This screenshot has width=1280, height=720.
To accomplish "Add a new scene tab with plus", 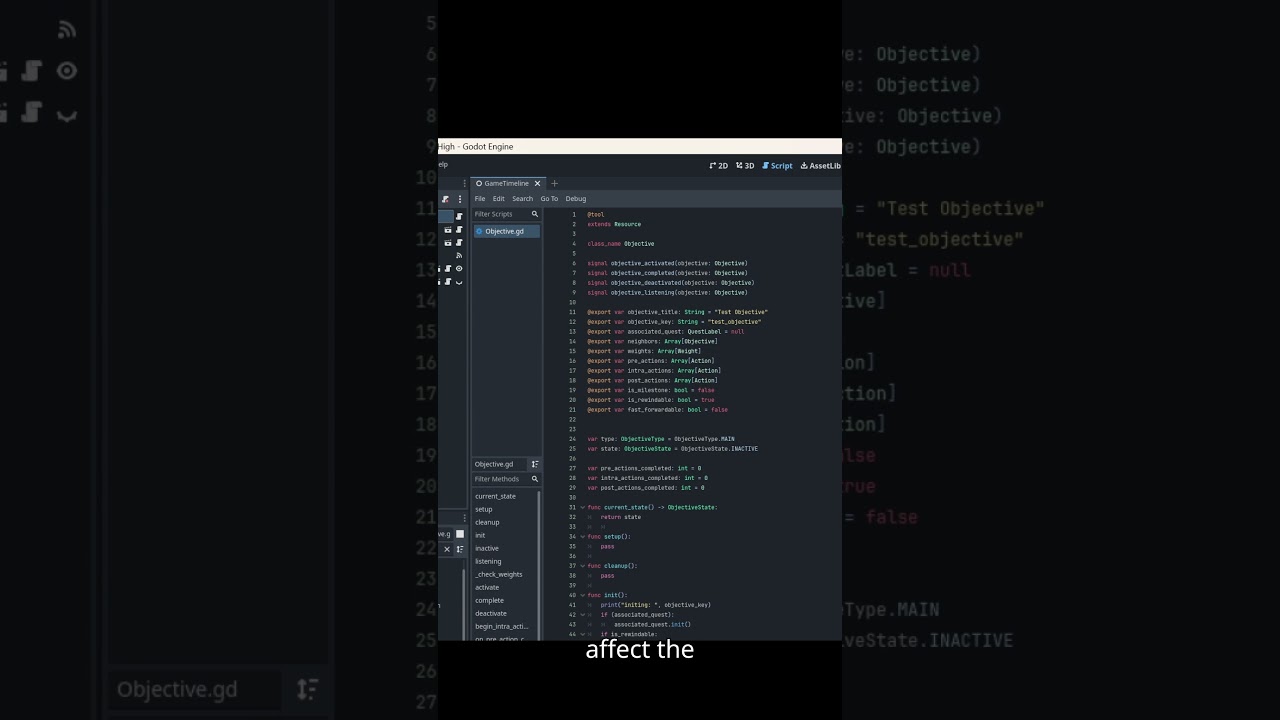I will (555, 184).
